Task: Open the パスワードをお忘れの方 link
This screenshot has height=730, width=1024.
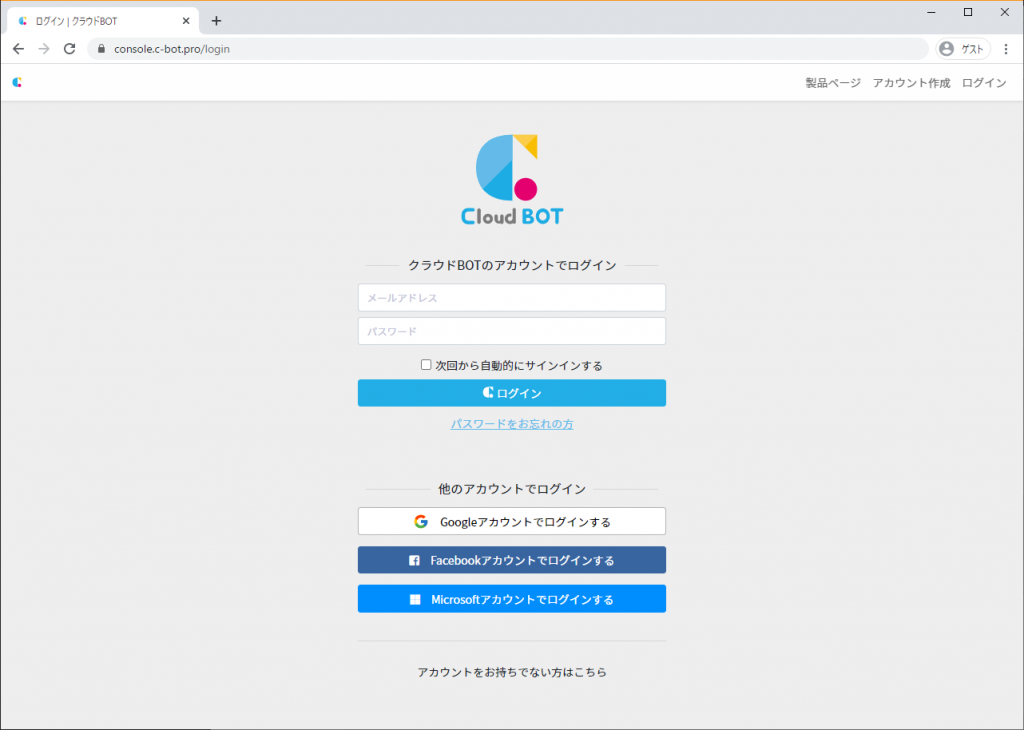Action: tap(511, 424)
